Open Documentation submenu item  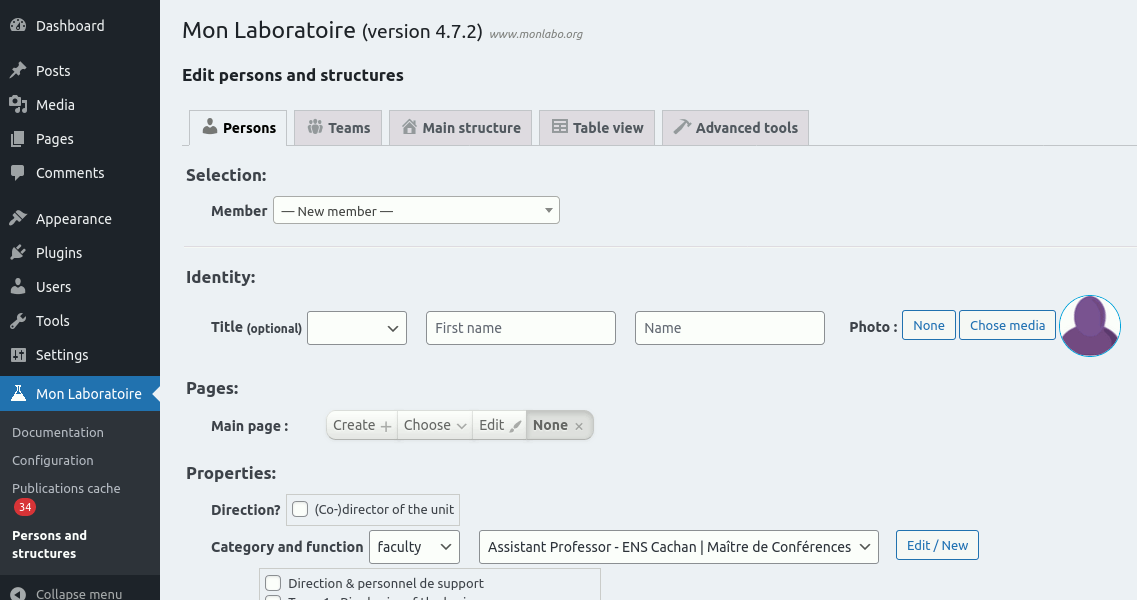point(58,432)
